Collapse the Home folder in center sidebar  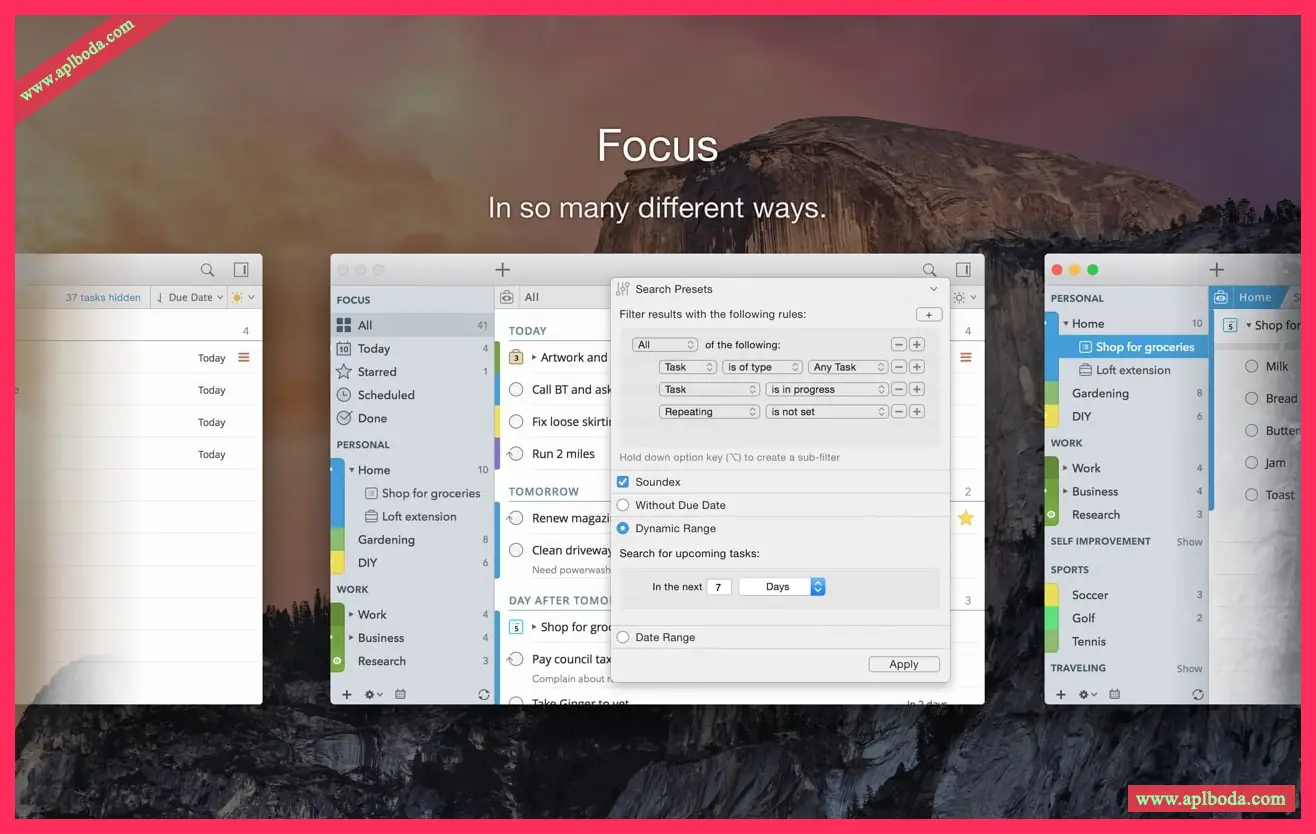click(351, 470)
